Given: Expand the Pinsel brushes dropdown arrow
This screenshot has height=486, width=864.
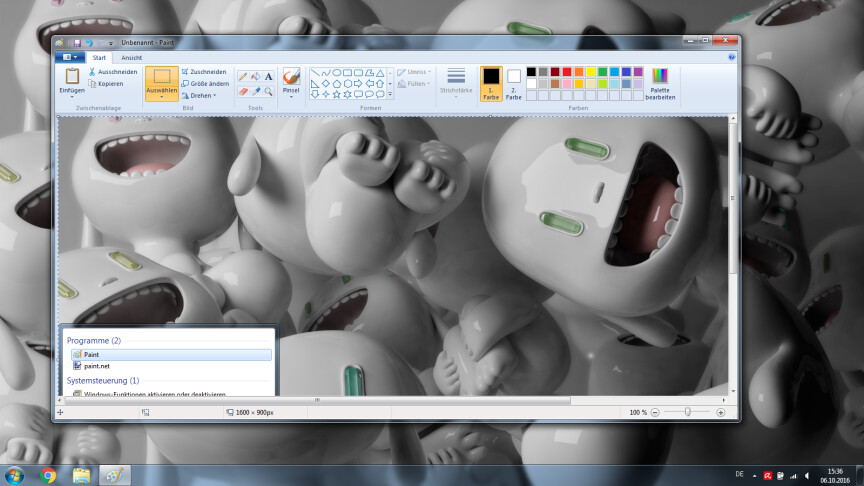Looking at the screenshot, I should [291, 98].
